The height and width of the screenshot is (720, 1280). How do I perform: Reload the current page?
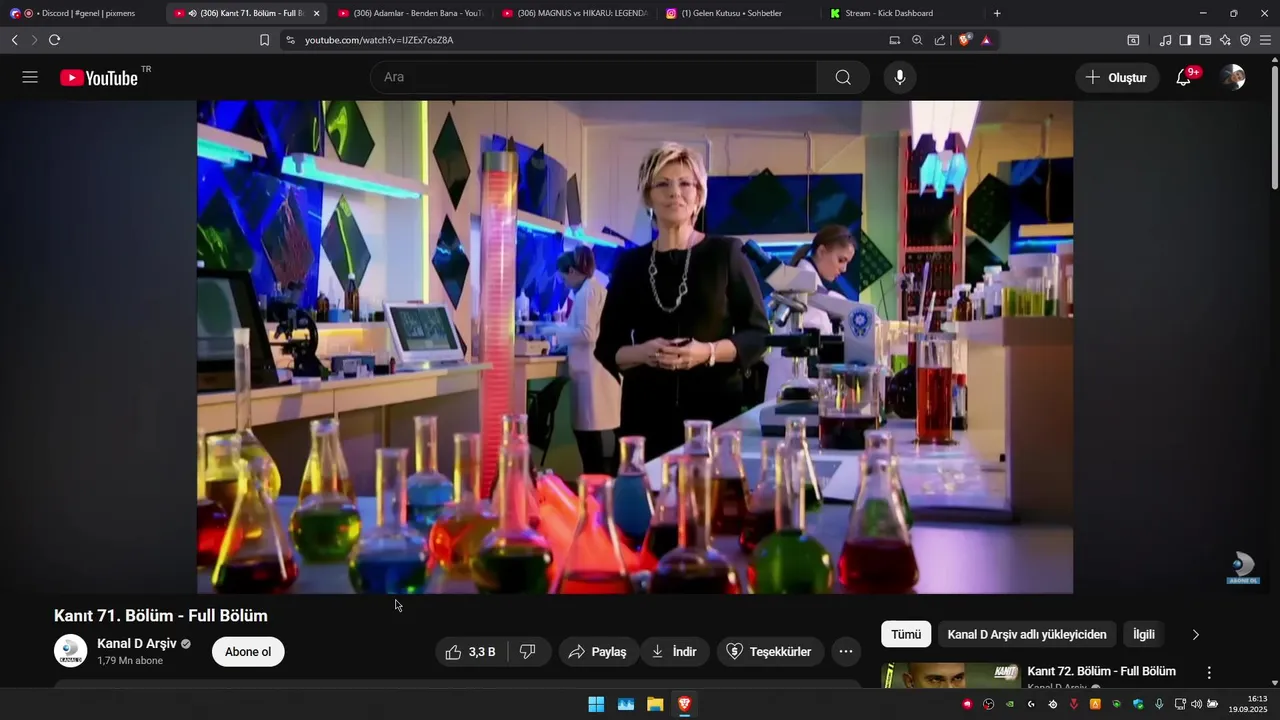[x=54, y=40]
